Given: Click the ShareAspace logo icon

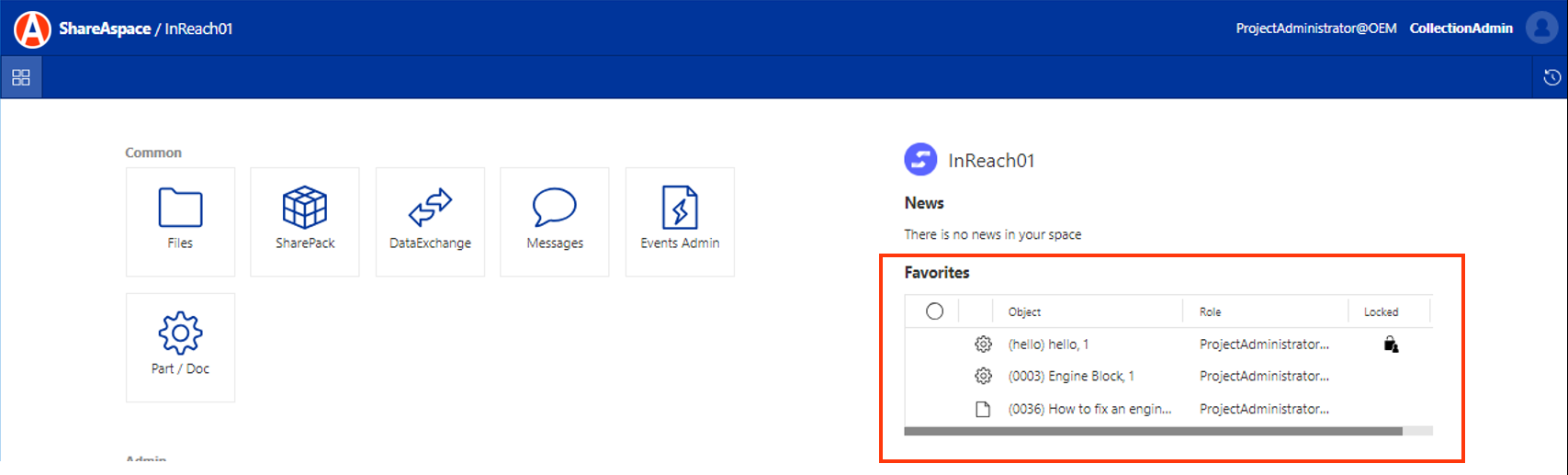Looking at the screenshot, I should [32, 28].
